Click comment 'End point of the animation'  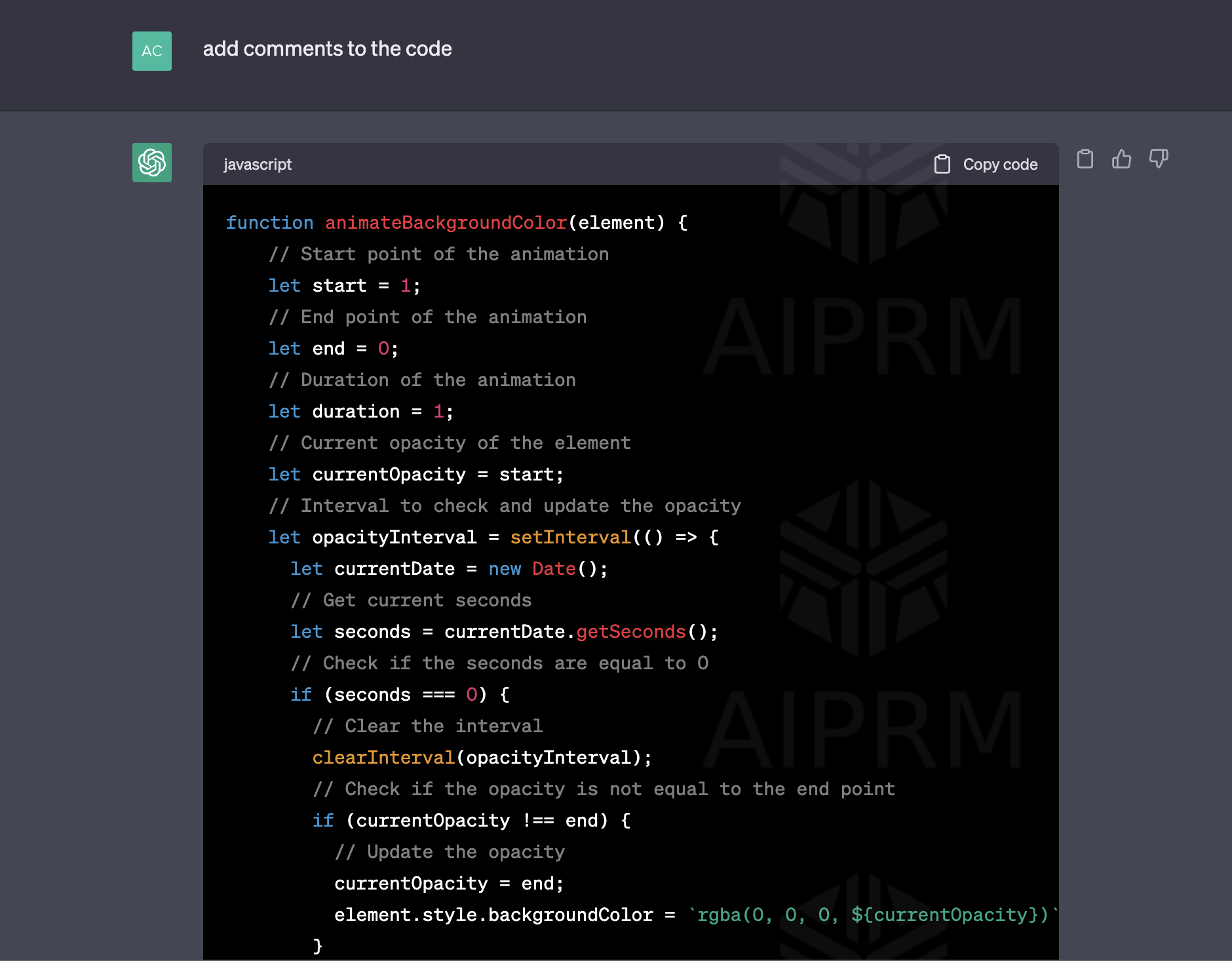[x=428, y=317]
